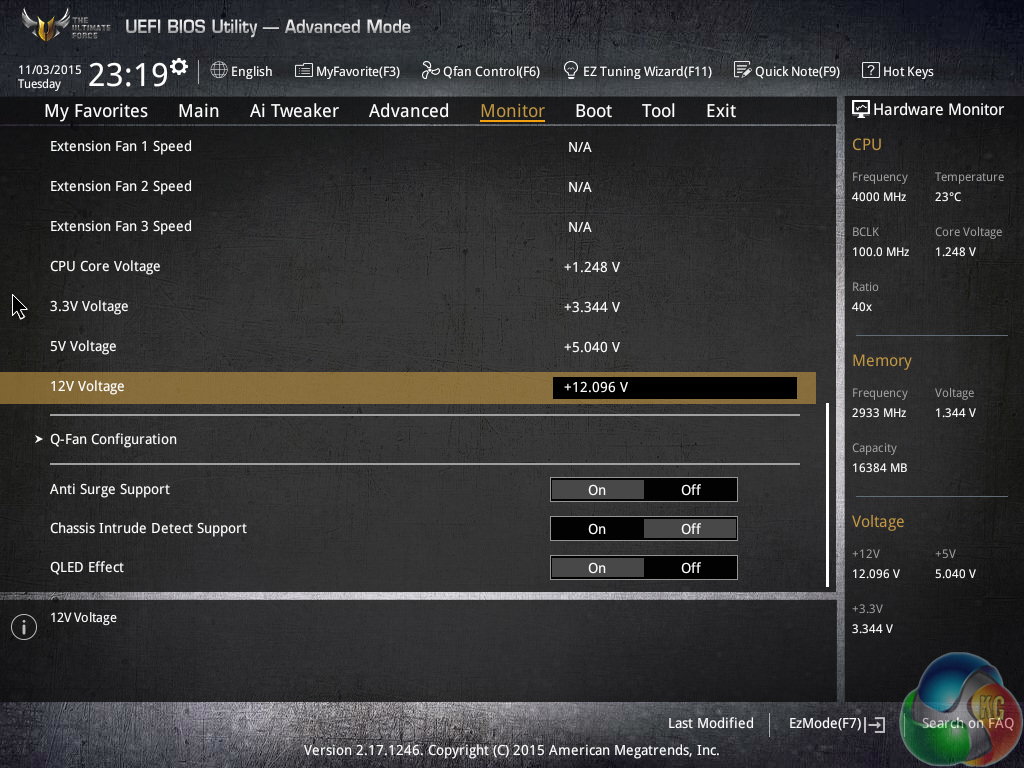Image resolution: width=1024 pixels, height=768 pixels.
Task: Turn Chassis Intrude Detect Support Off
Action: [690, 529]
